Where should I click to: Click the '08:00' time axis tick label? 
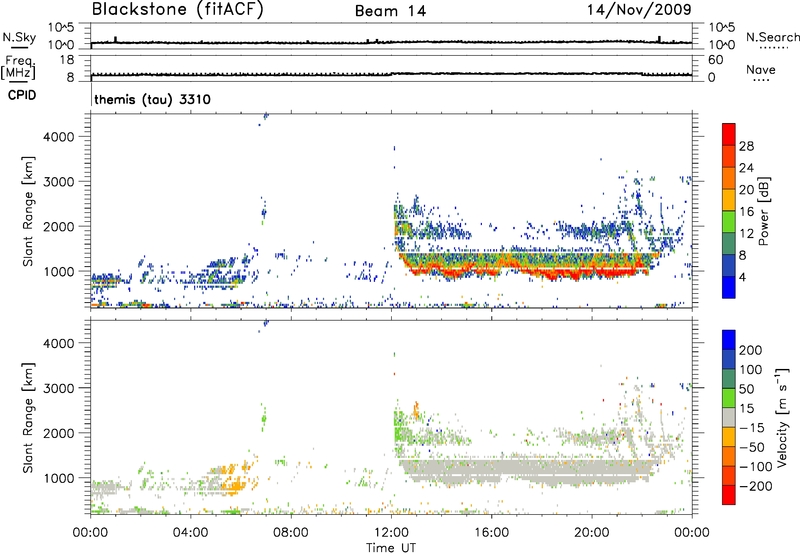pos(291,533)
